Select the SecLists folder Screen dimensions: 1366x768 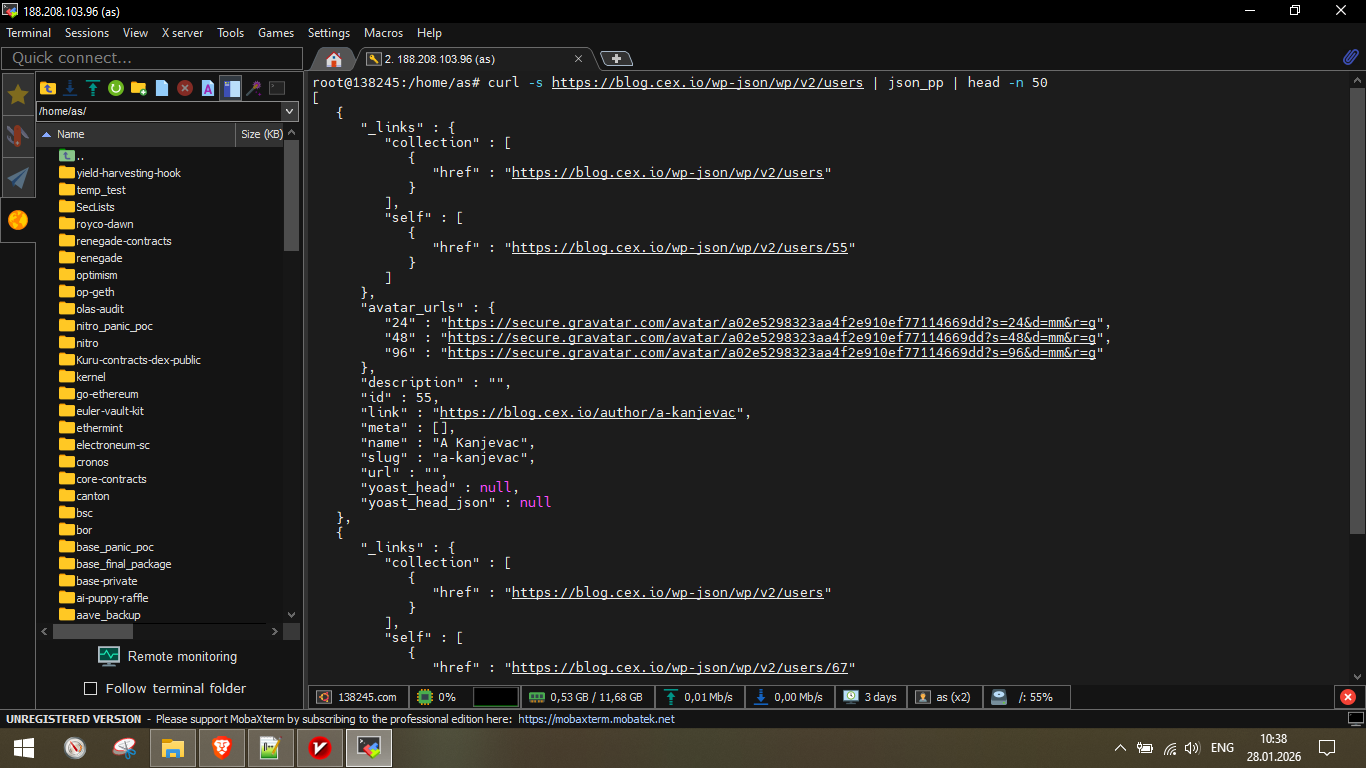tap(96, 207)
